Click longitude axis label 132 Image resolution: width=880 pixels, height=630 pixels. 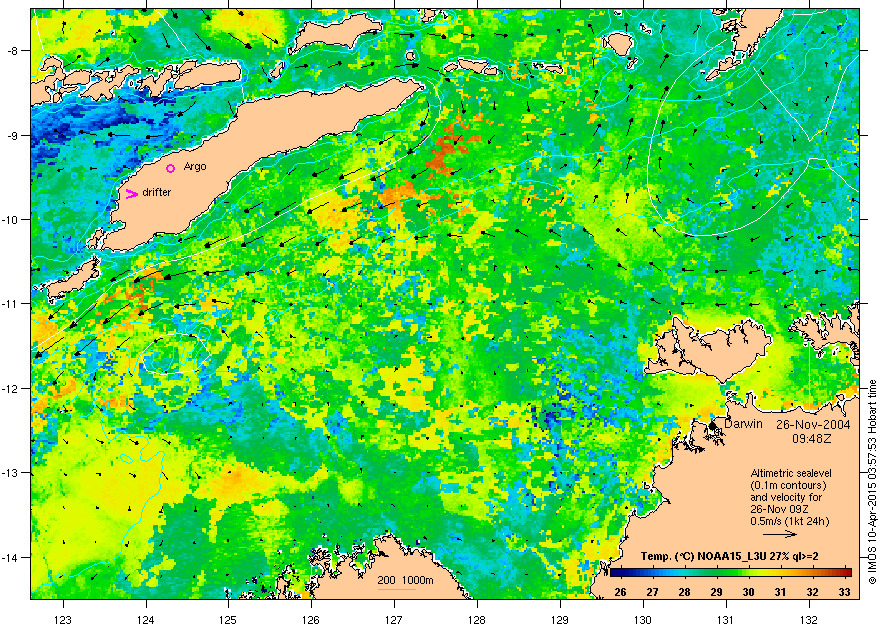pos(809,620)
